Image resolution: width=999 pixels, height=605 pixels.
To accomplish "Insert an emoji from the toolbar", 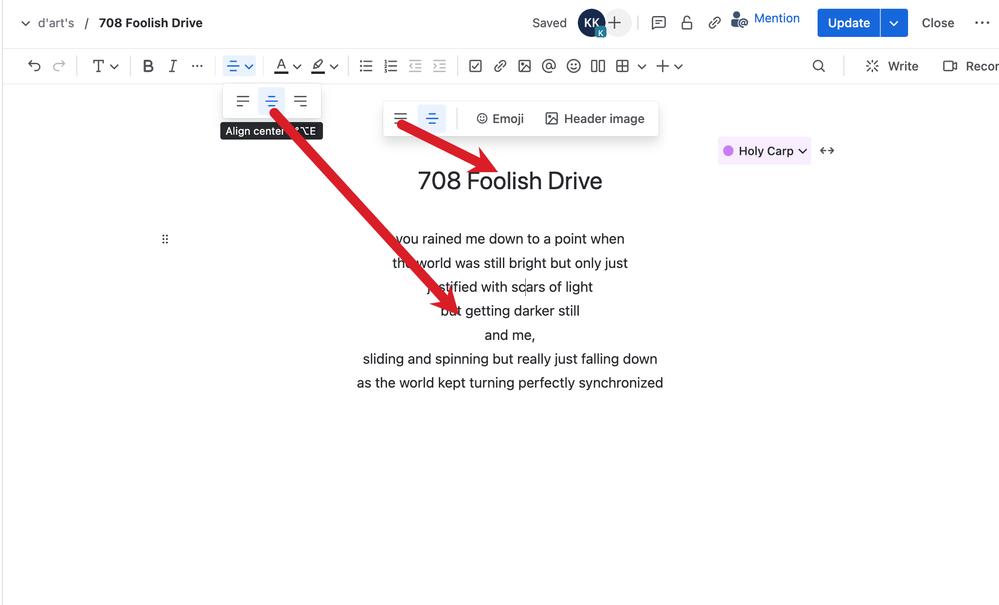I will 573,66.
